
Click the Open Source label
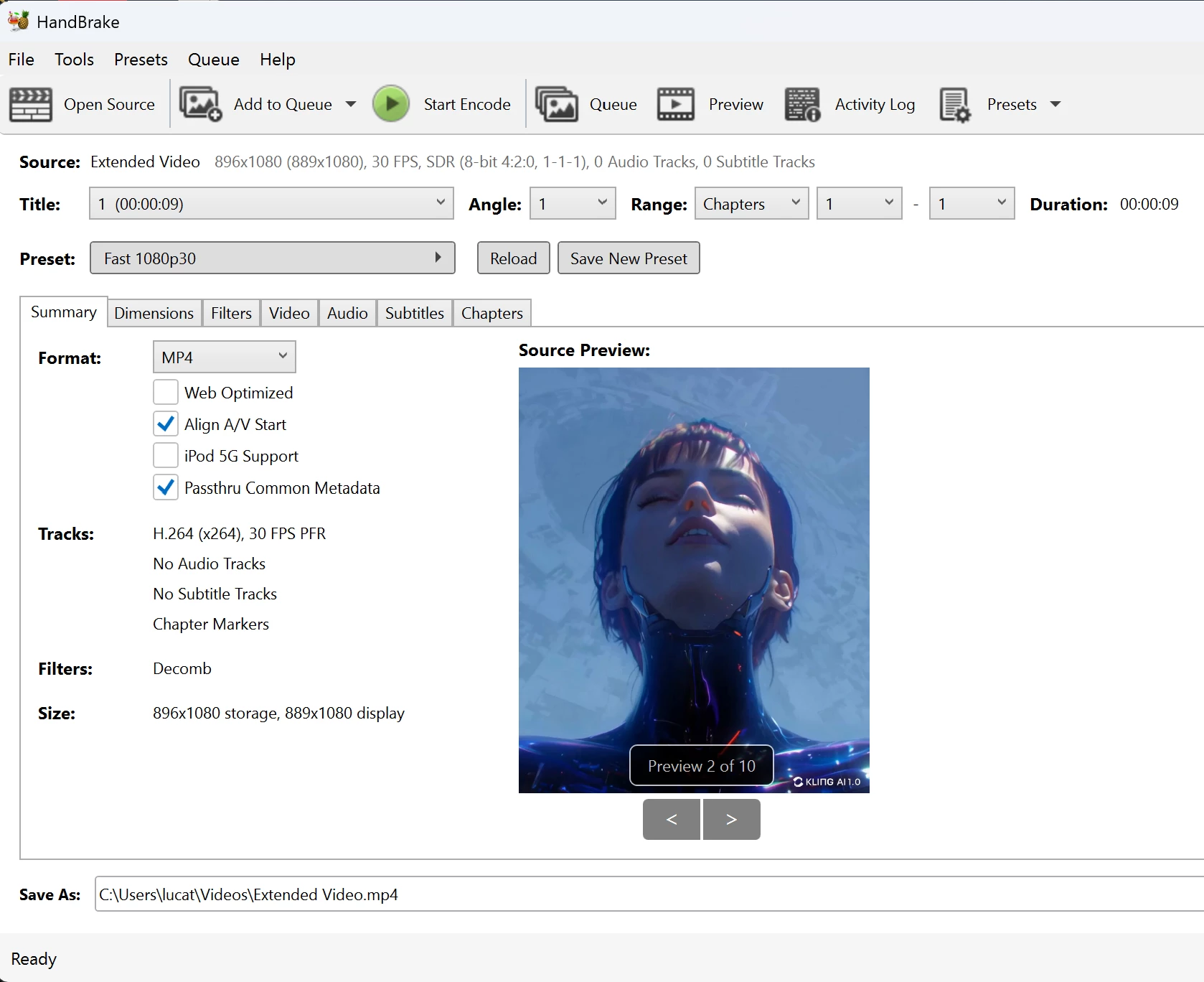pos(109,104)
